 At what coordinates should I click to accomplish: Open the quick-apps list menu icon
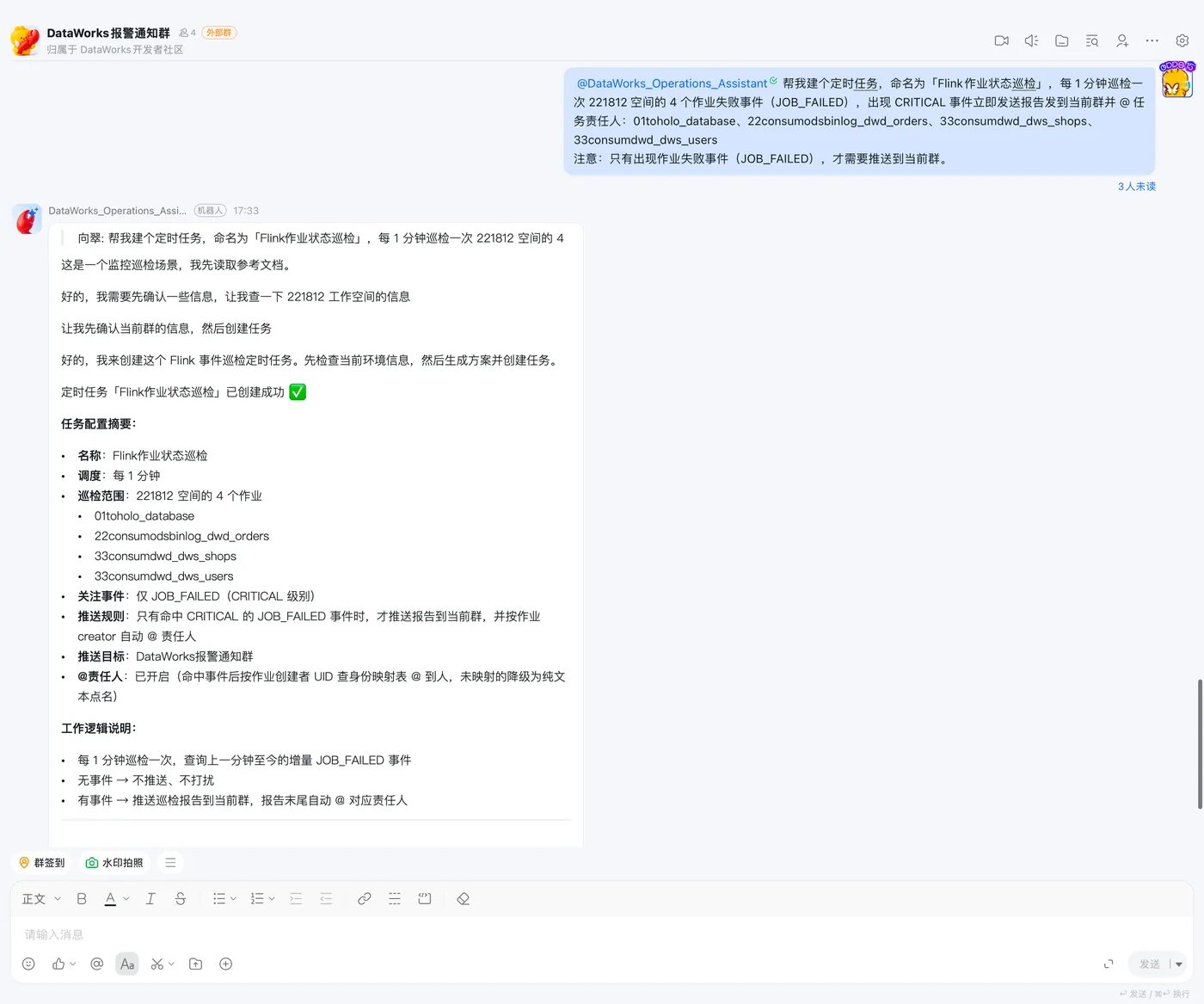click(170, 863)
